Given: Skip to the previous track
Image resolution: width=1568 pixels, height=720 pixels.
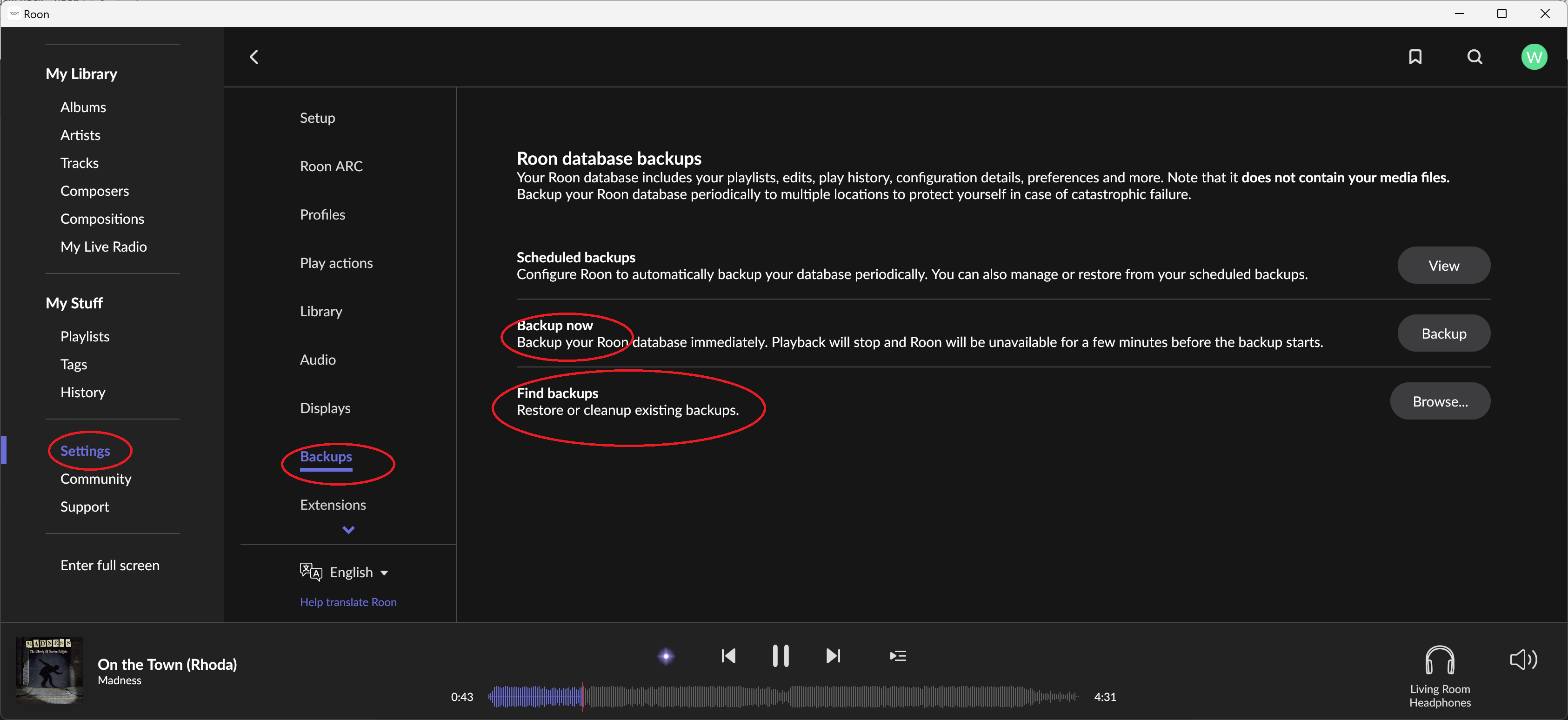Looking at the screenshot, I should (728, 655).
